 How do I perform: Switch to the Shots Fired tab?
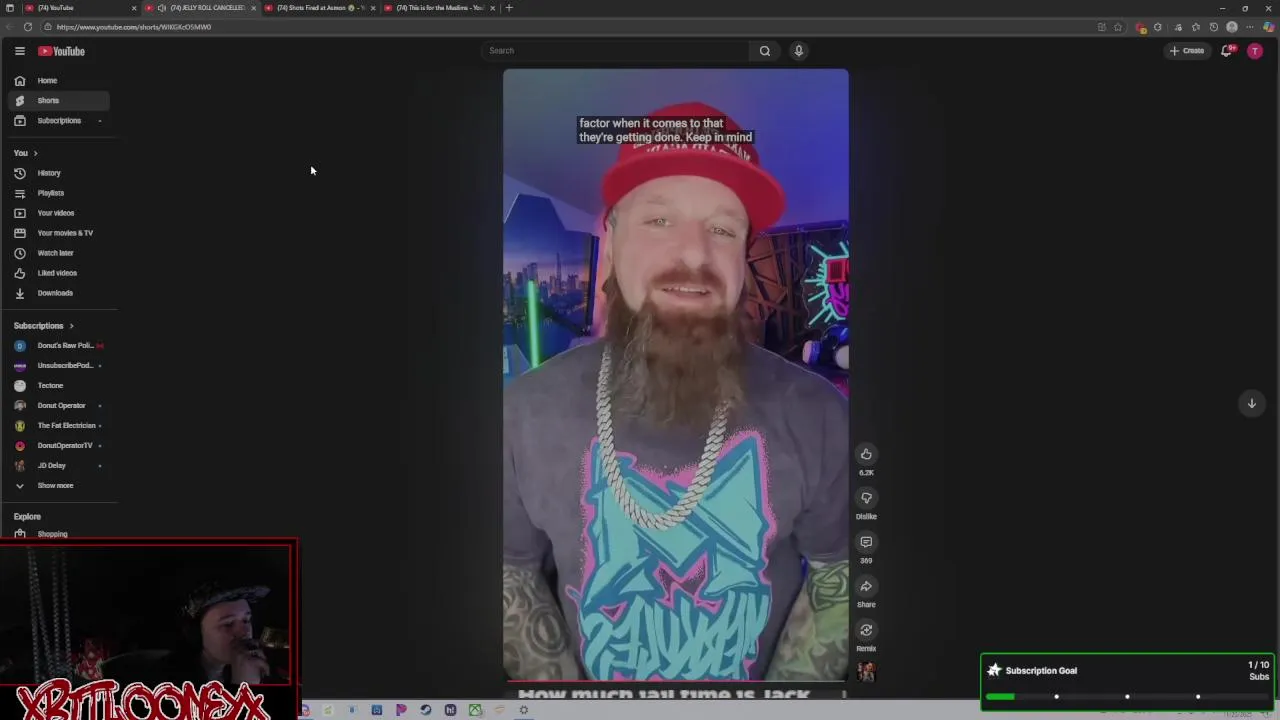pyautogui.click(x=320, y=8)
